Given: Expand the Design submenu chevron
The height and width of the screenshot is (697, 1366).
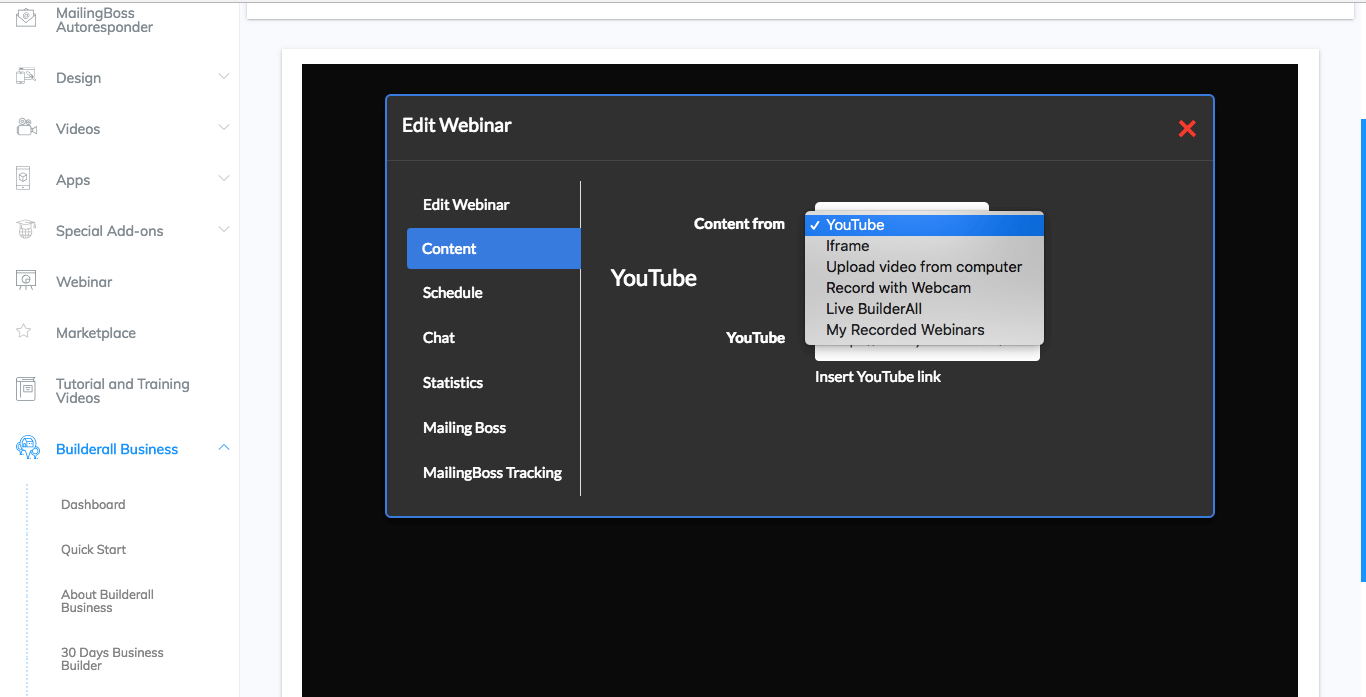Looking at the screenshot, I should point(224,77).
